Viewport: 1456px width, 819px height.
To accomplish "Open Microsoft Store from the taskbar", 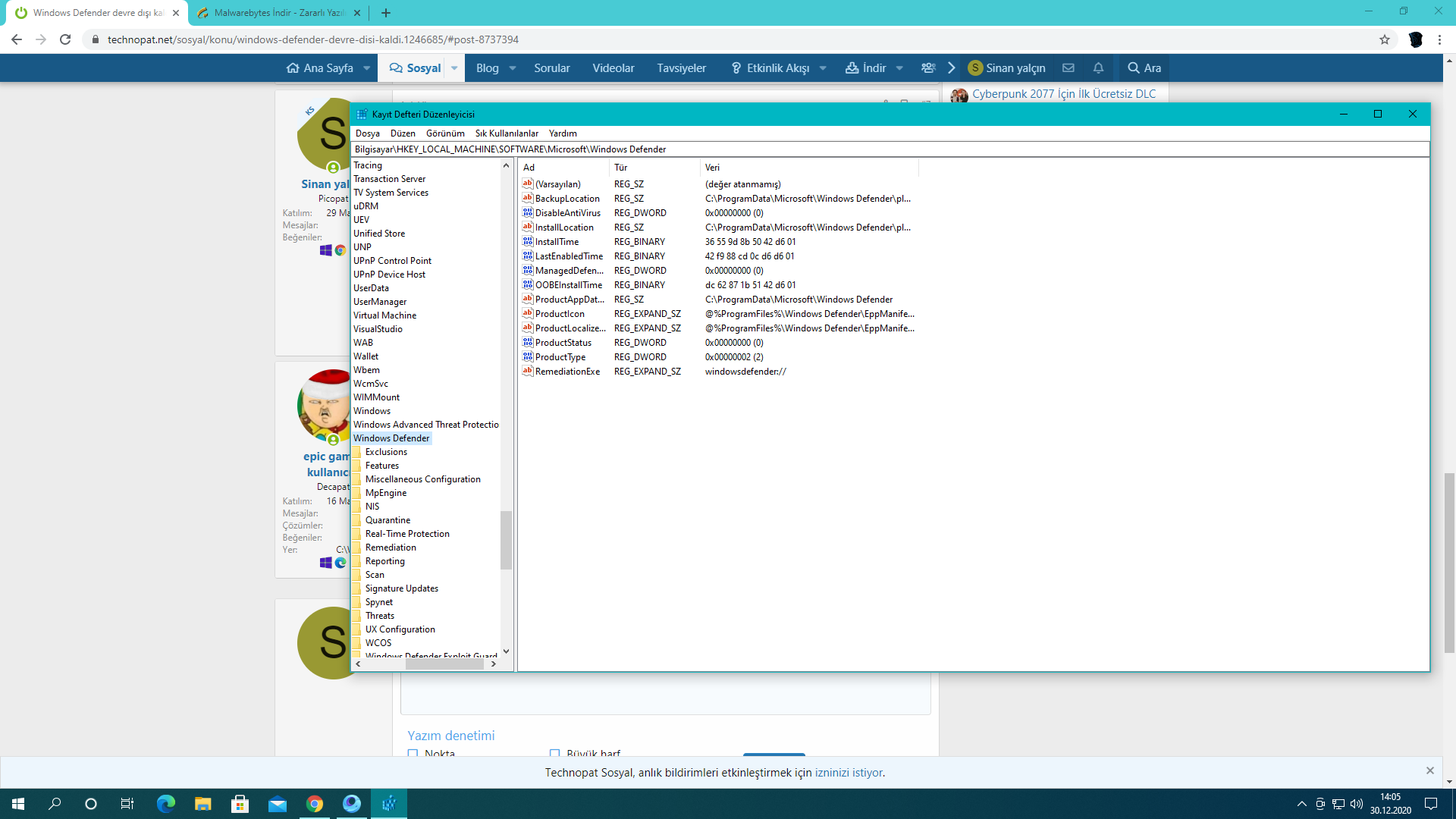I will click(x=240, y=804).
